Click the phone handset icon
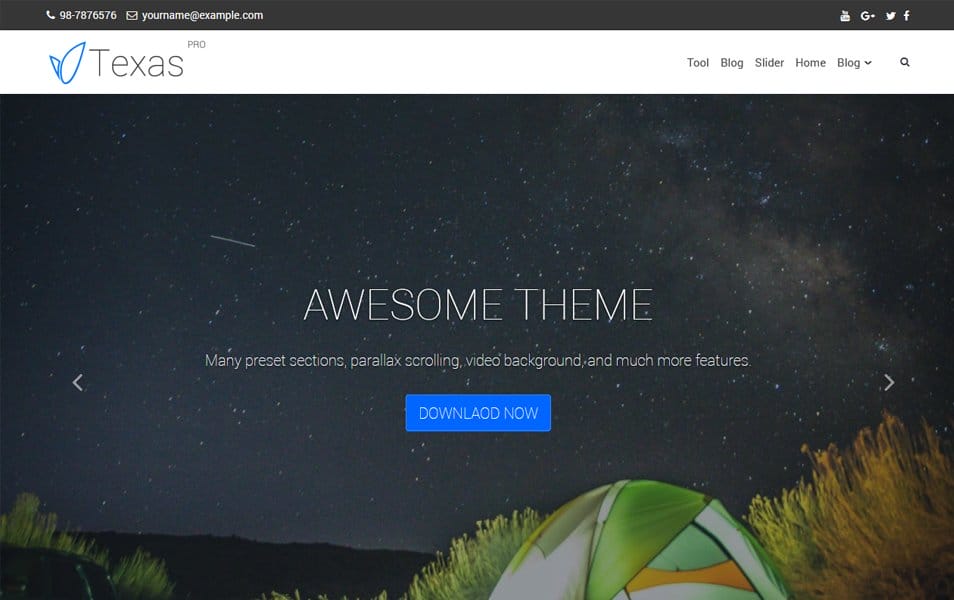The image size is (954, 600). pos(51,16)
